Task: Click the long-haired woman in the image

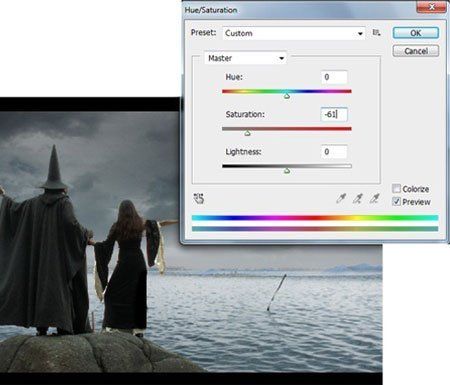Action: tap(127, 267)
